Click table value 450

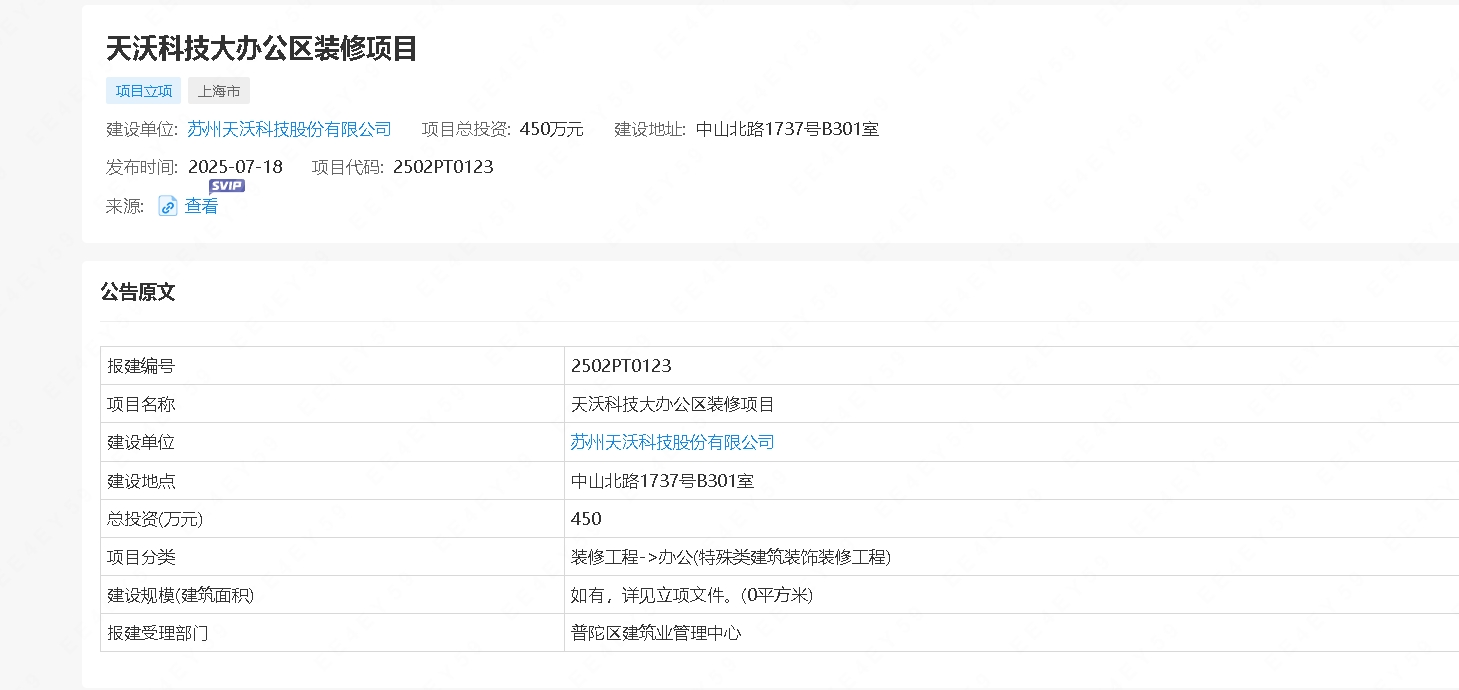(x=586, y=519)
